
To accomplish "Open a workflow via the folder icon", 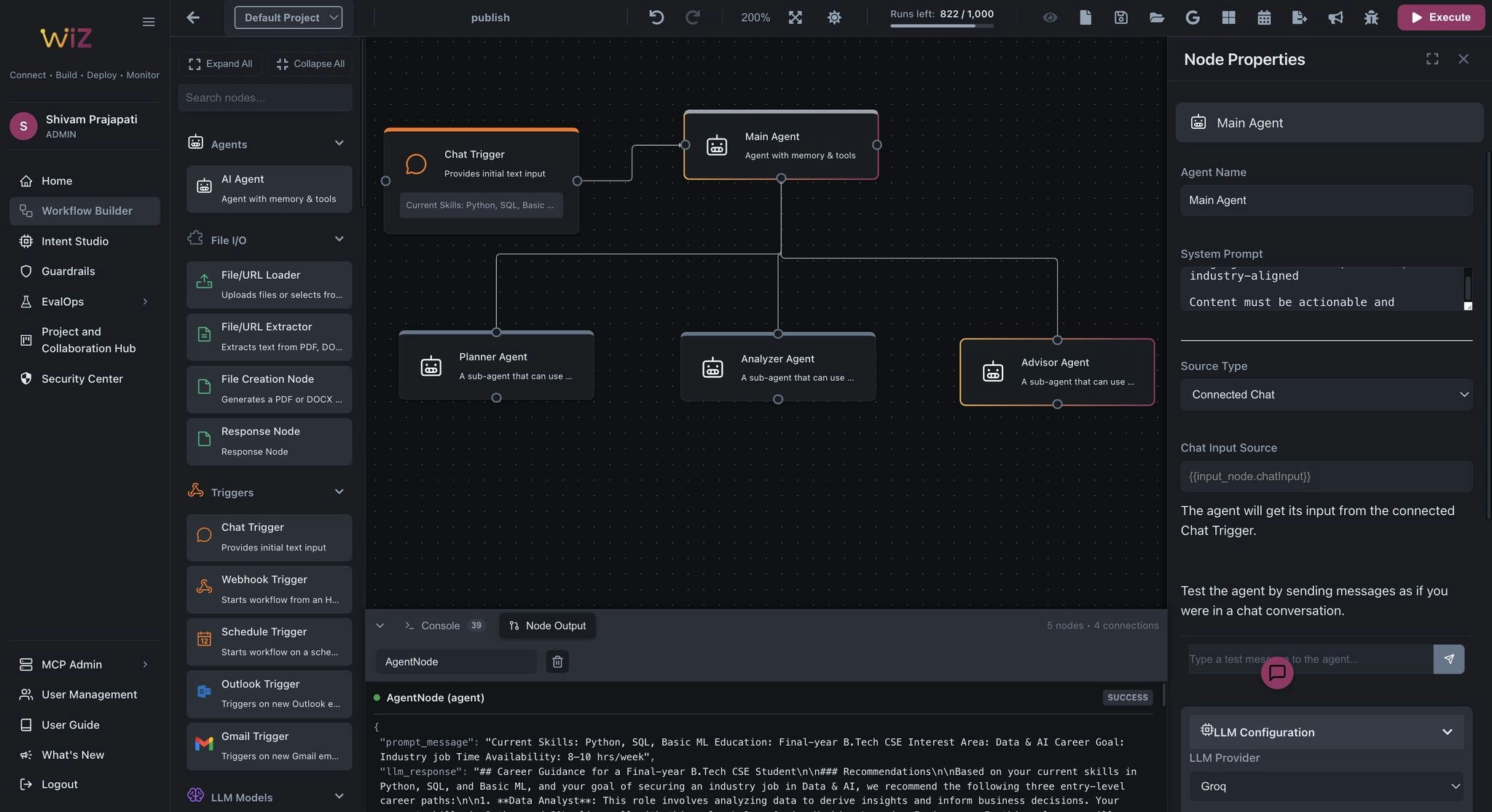I will pyautogui.click(x=1156, y=17).
